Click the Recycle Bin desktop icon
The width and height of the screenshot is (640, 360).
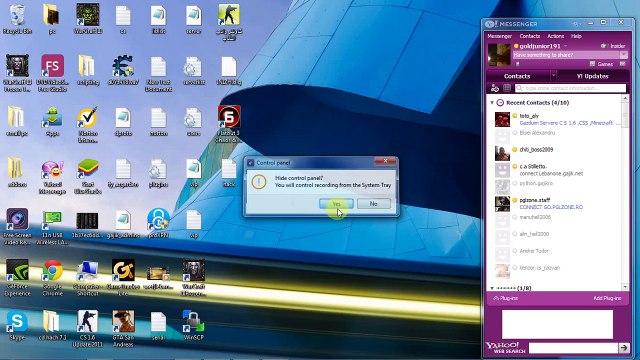click(x=17, y=19)
